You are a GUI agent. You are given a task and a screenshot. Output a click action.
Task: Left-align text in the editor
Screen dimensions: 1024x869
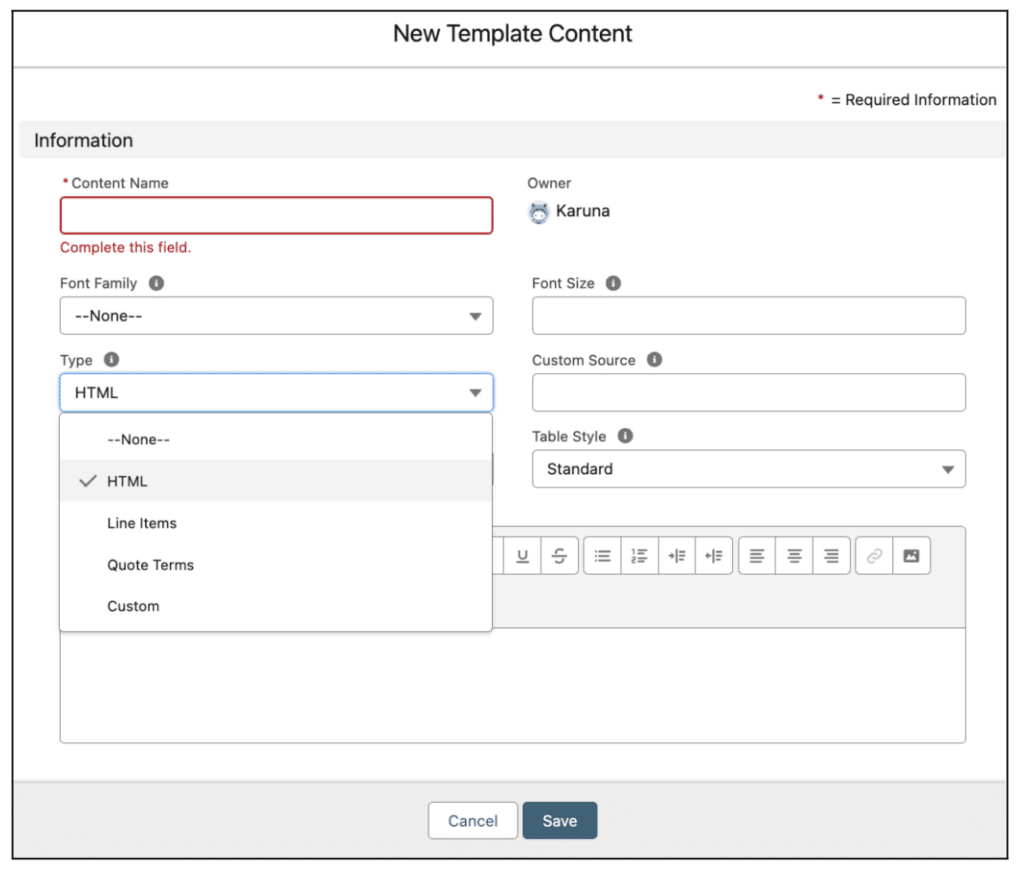(757, 556)
